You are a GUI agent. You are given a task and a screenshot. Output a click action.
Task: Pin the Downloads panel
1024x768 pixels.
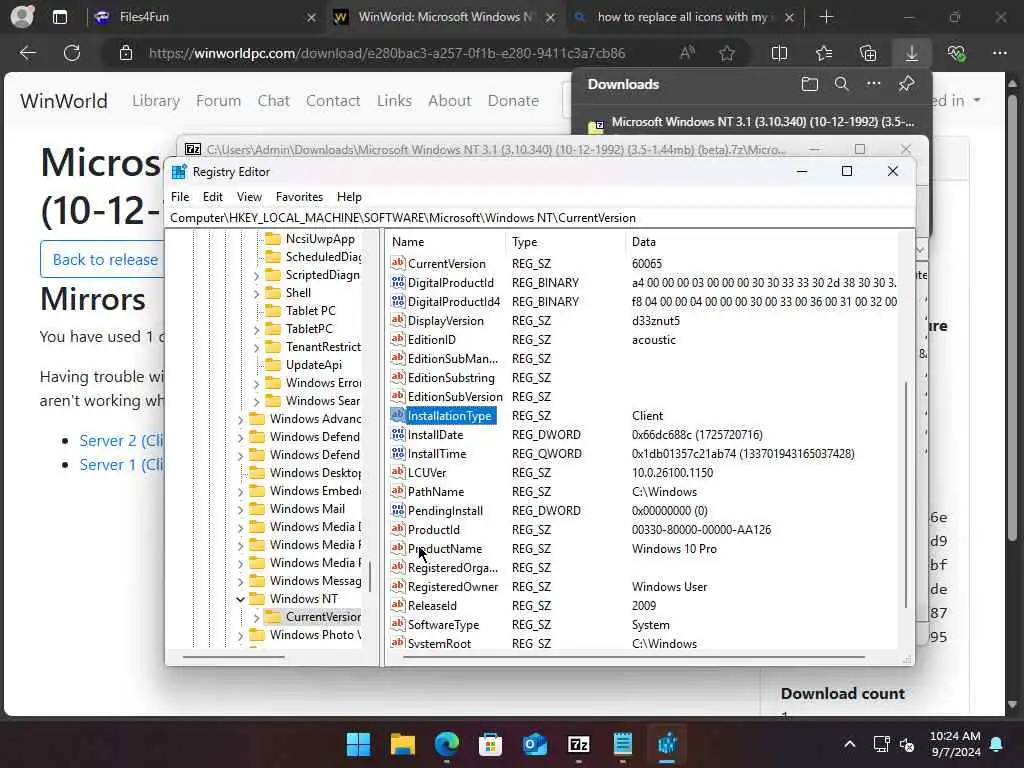point(906,84)
